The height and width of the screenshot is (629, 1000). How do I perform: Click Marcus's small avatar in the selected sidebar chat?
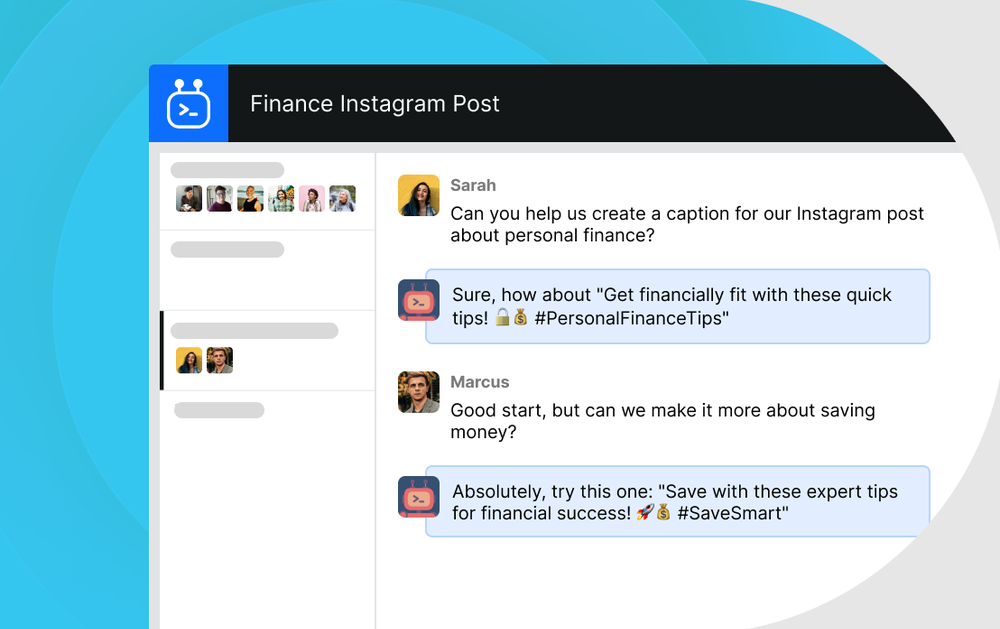(219, 360)
